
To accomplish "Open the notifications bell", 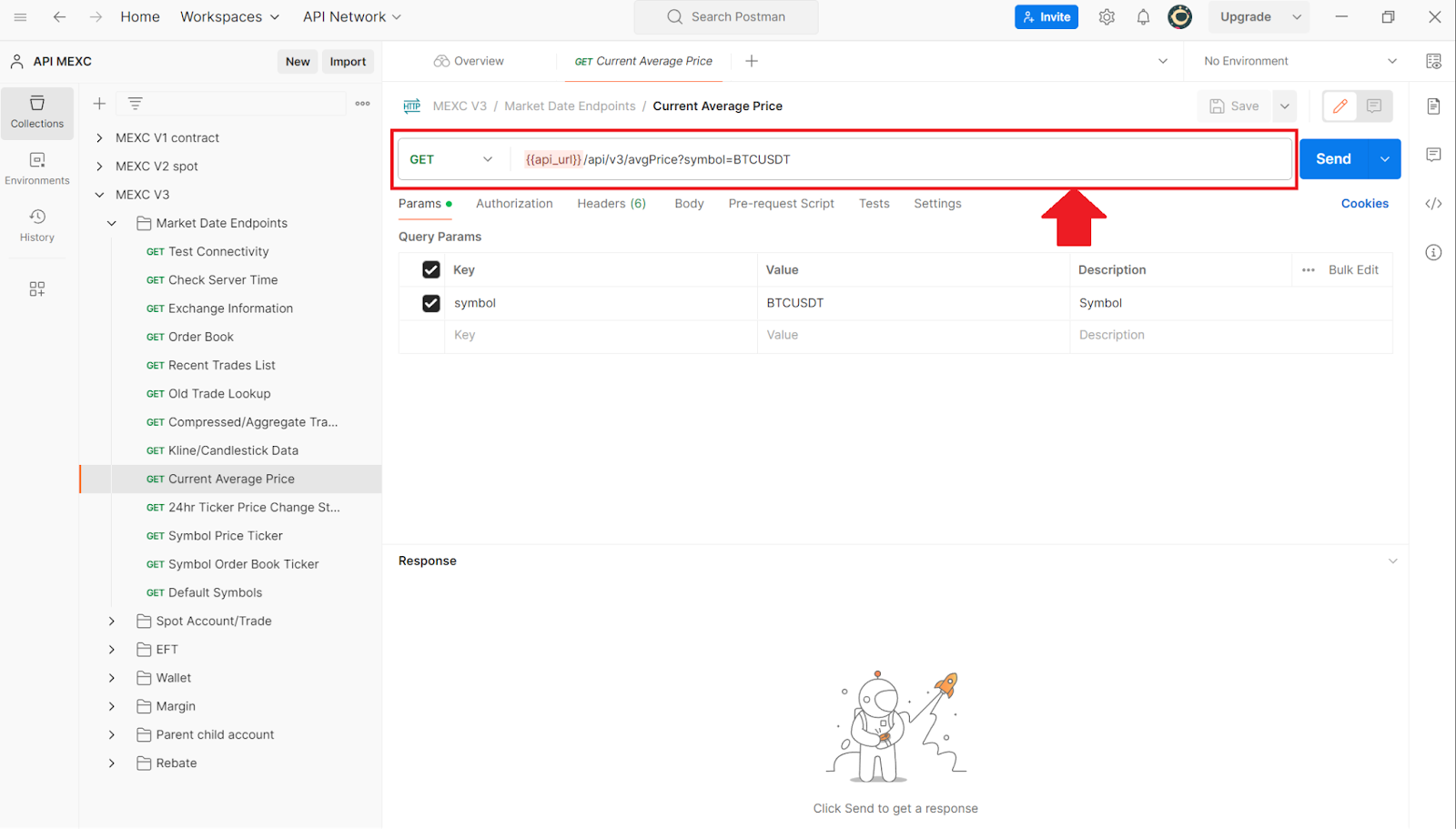I will click(x=1143, y=16).
